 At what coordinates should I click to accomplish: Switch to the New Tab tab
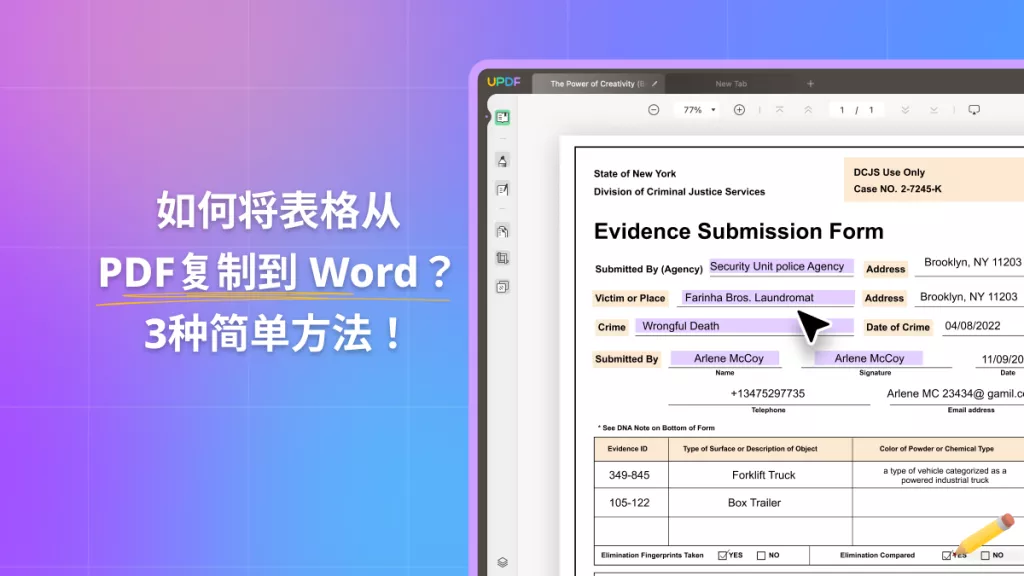(731, 84)
